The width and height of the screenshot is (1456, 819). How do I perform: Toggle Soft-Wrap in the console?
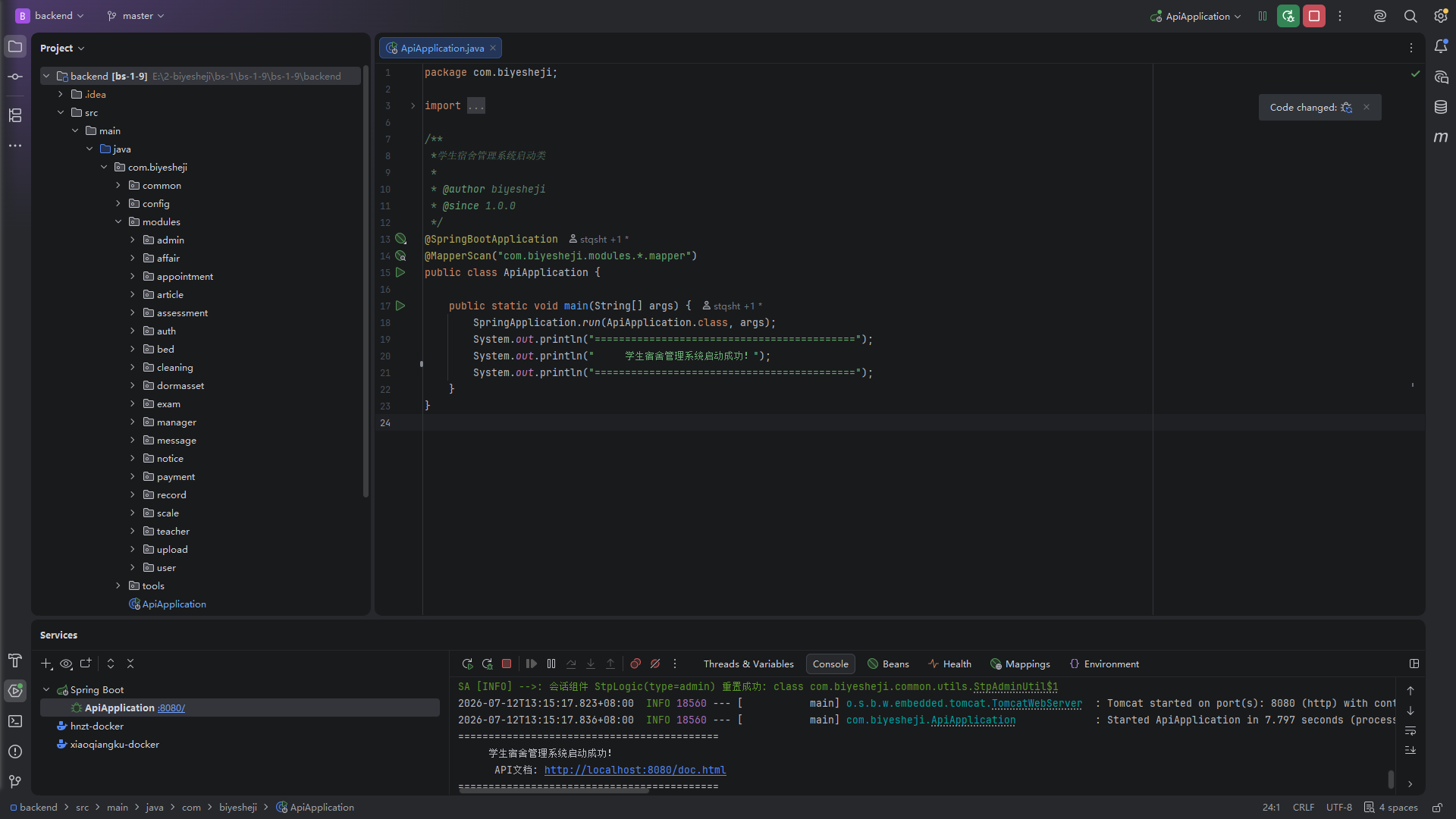1410,731
